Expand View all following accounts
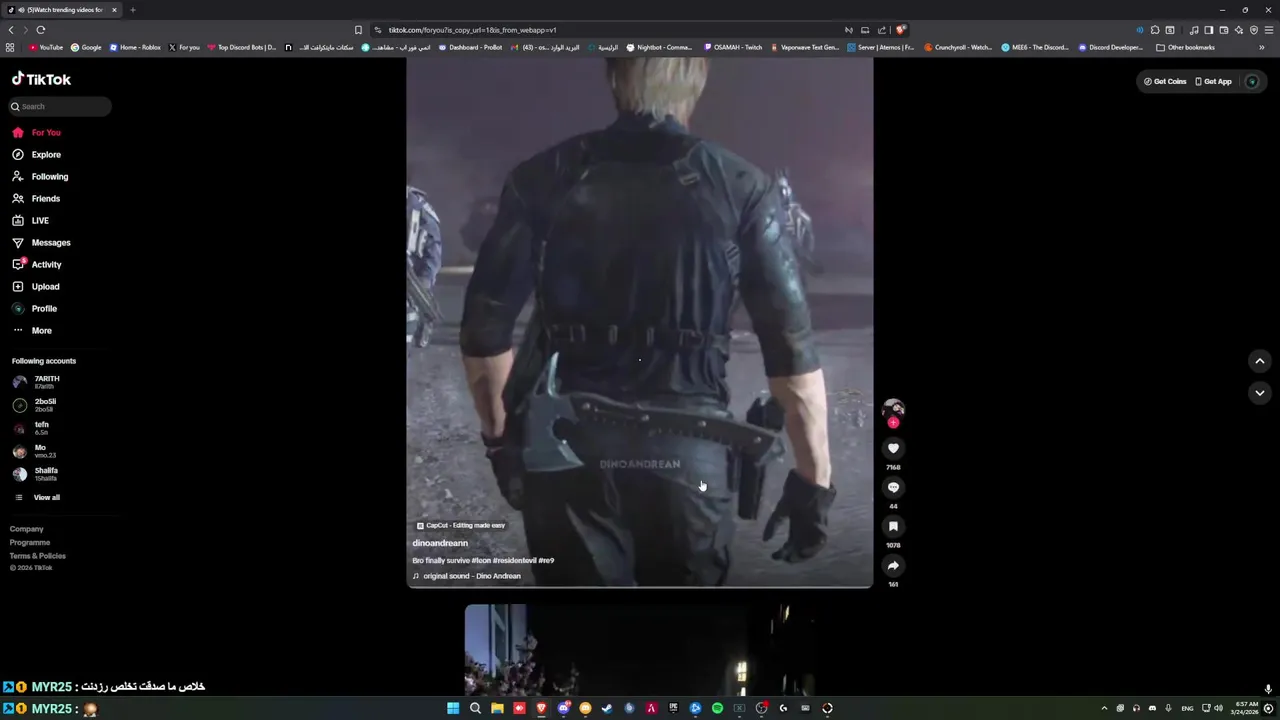The width and height of the screenshot is (1280, 720). pos(38,497)
